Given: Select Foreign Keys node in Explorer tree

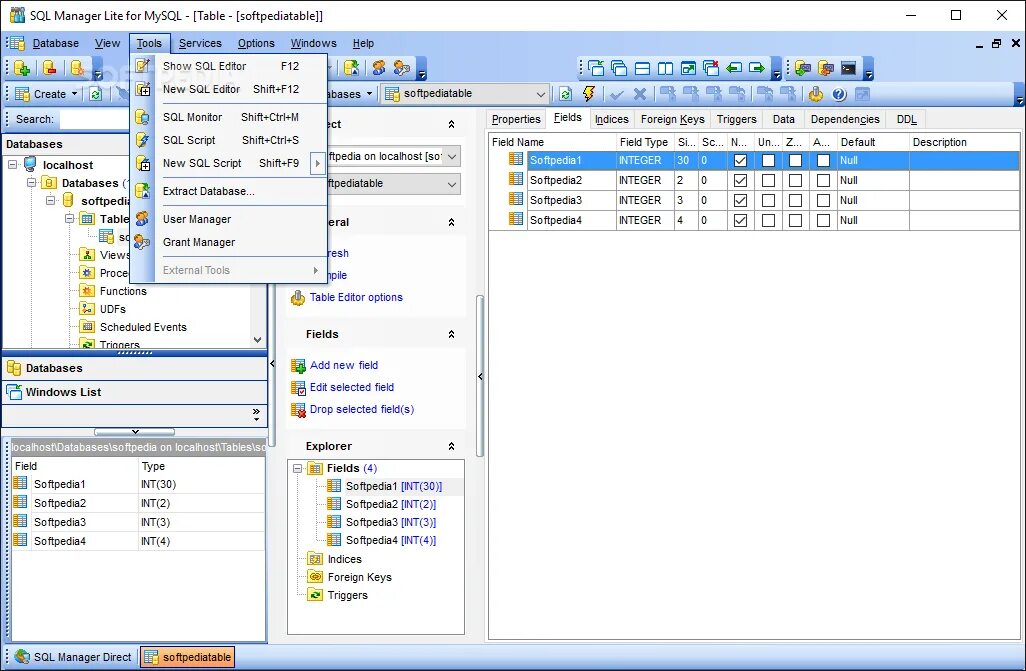Looking at the screenshot, I should 359,577.
